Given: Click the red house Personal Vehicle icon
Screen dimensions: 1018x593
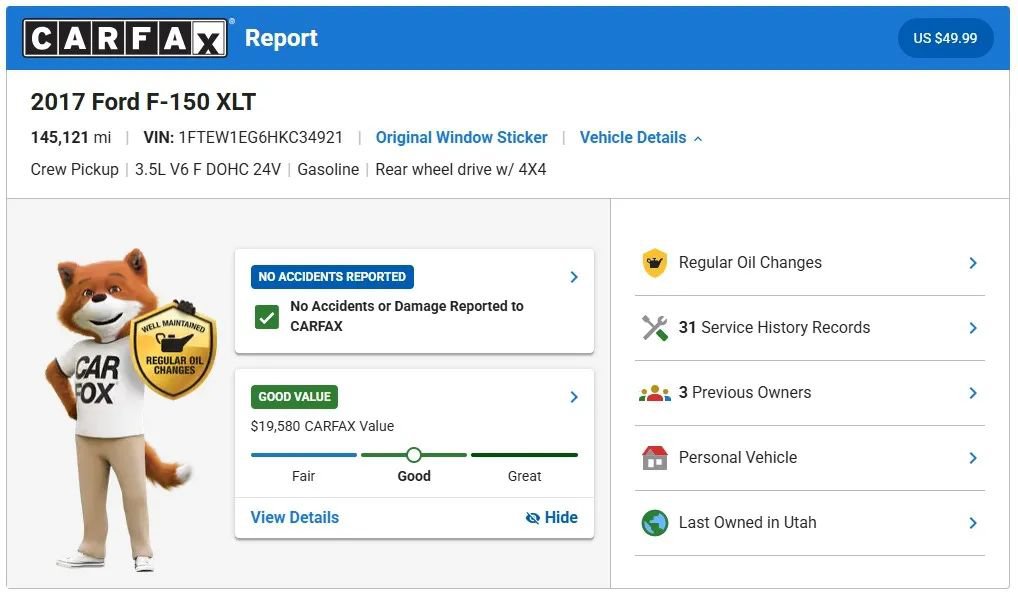Looking at the screenshot, I should [654, 458].
